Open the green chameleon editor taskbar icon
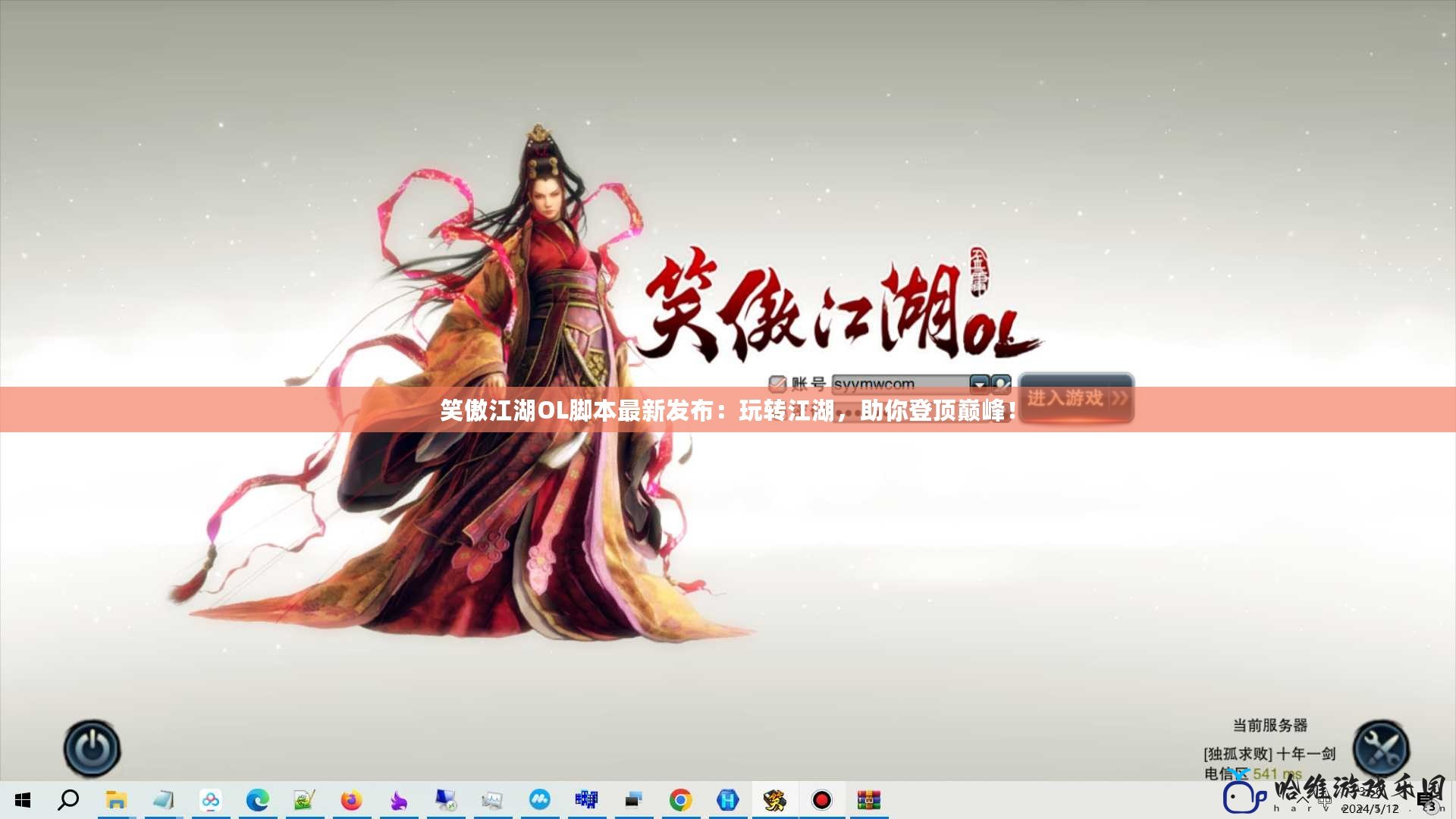This screenshot has width=1456, height=819. pyautogui.click(x=304, y=800)
